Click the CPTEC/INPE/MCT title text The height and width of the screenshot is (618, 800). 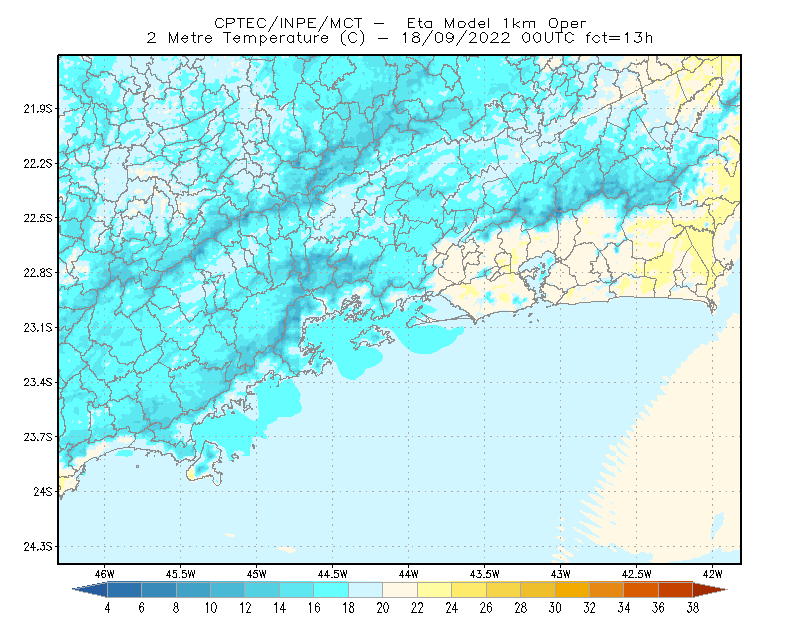click(x=288, y=23)
